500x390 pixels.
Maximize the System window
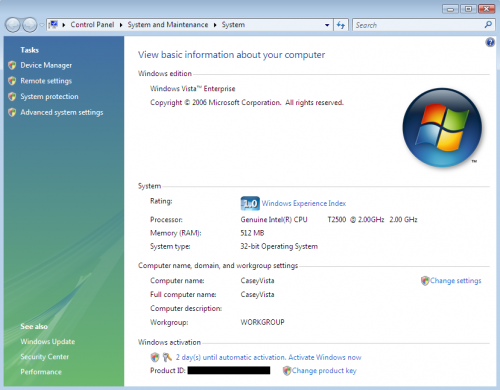[468, 9]
